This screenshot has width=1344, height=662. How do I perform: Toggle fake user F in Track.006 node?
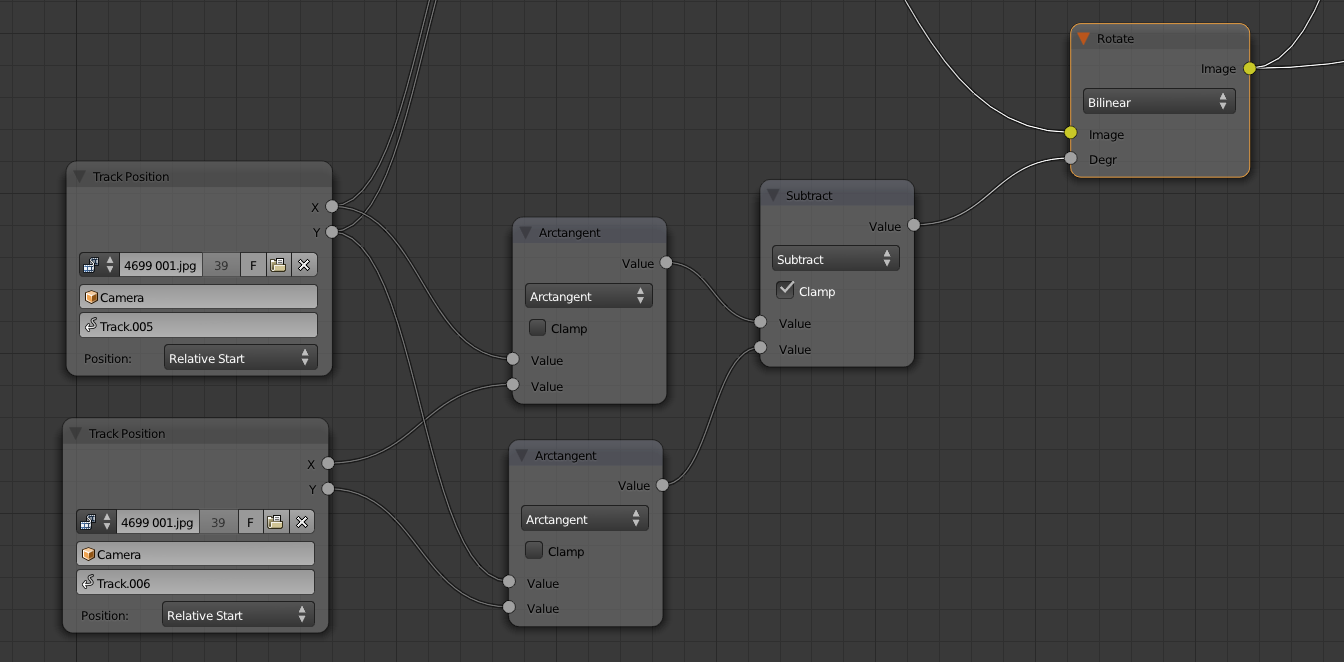(x=251, y=522)
